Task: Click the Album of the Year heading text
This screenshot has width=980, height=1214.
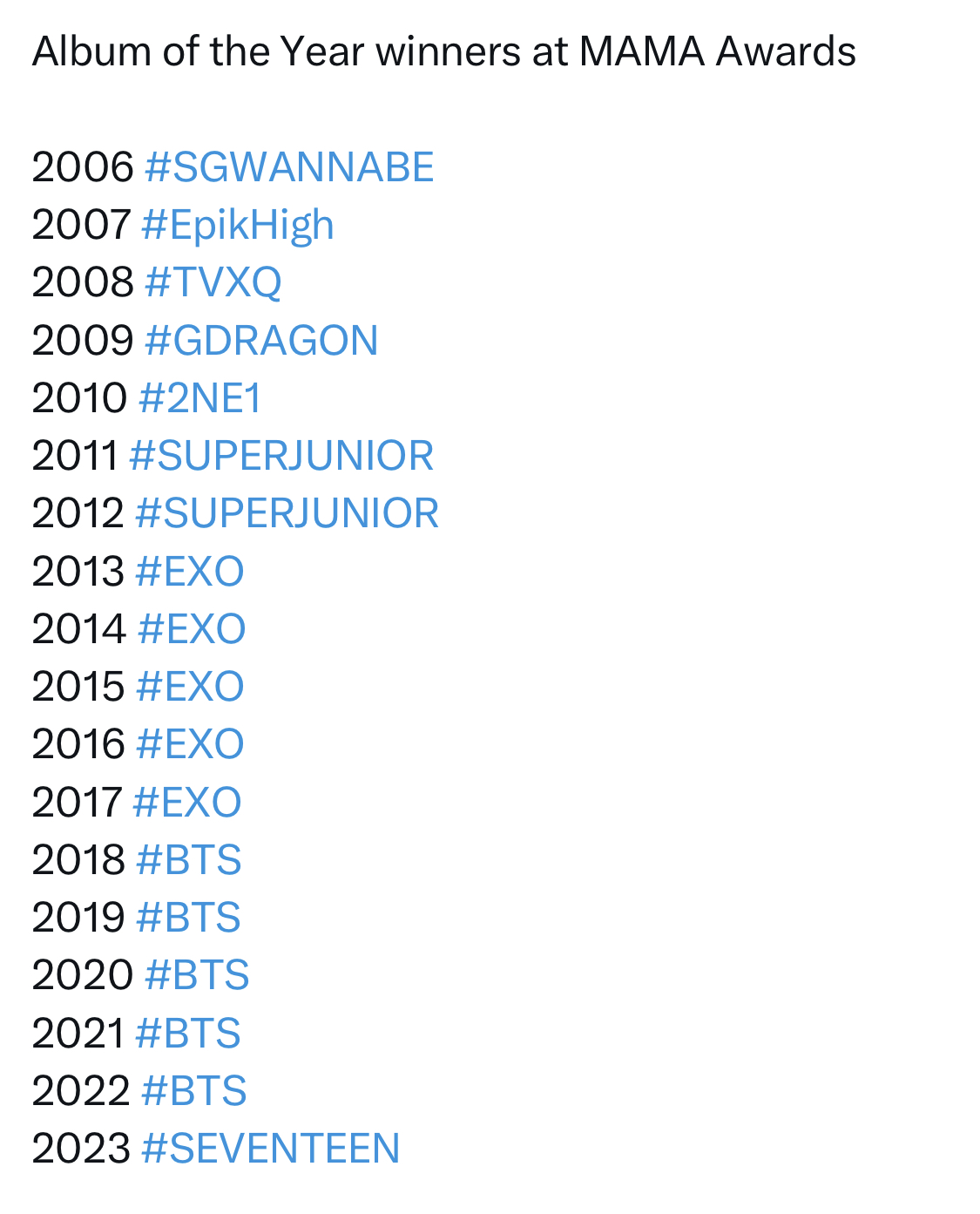Action: (197, 51)
